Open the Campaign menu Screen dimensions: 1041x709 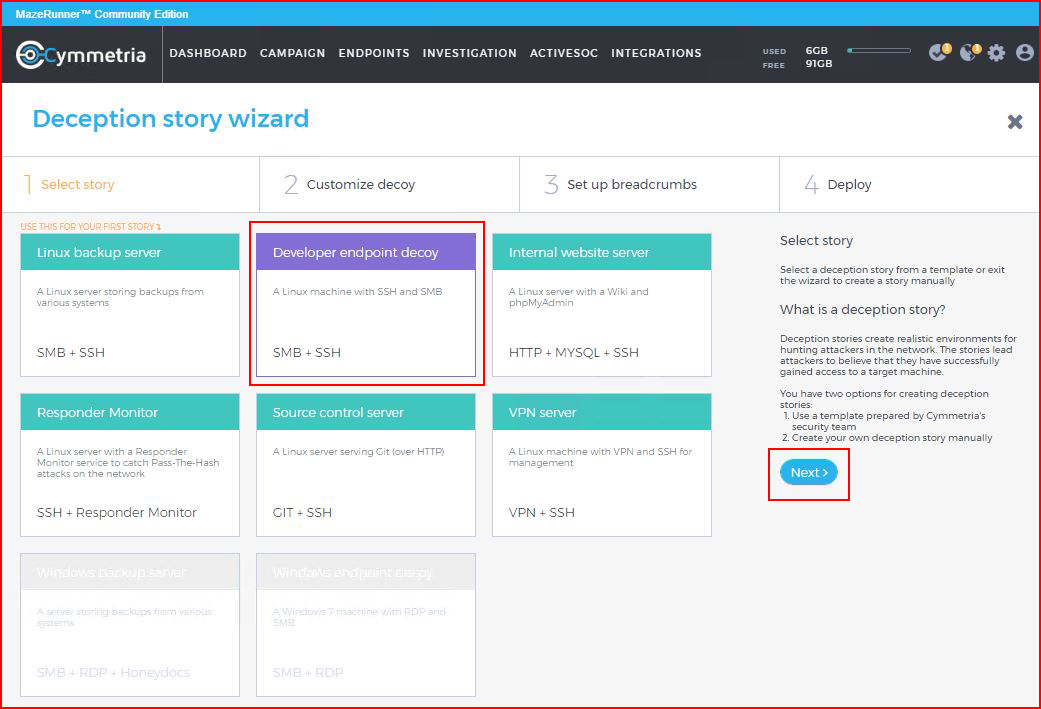click(x=292, y=53)
